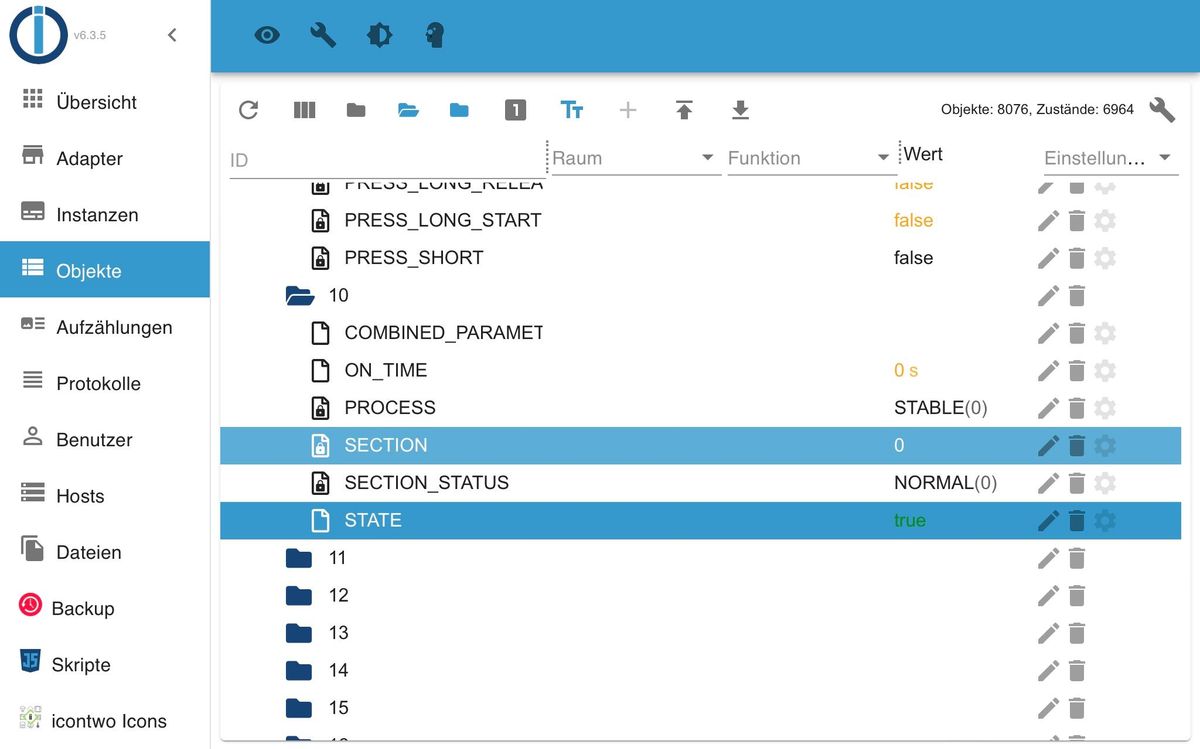Image resolution: width=1200 pixels, height=749 pixels.
Task: Toggle the STATE true value
Action: 910,520
